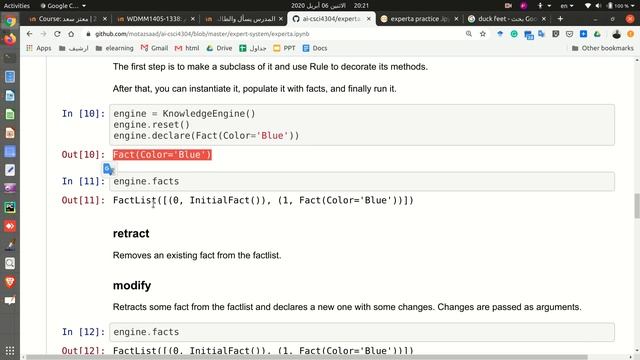Click the orange Chrome update alert icon

click(x=630, y=34)
